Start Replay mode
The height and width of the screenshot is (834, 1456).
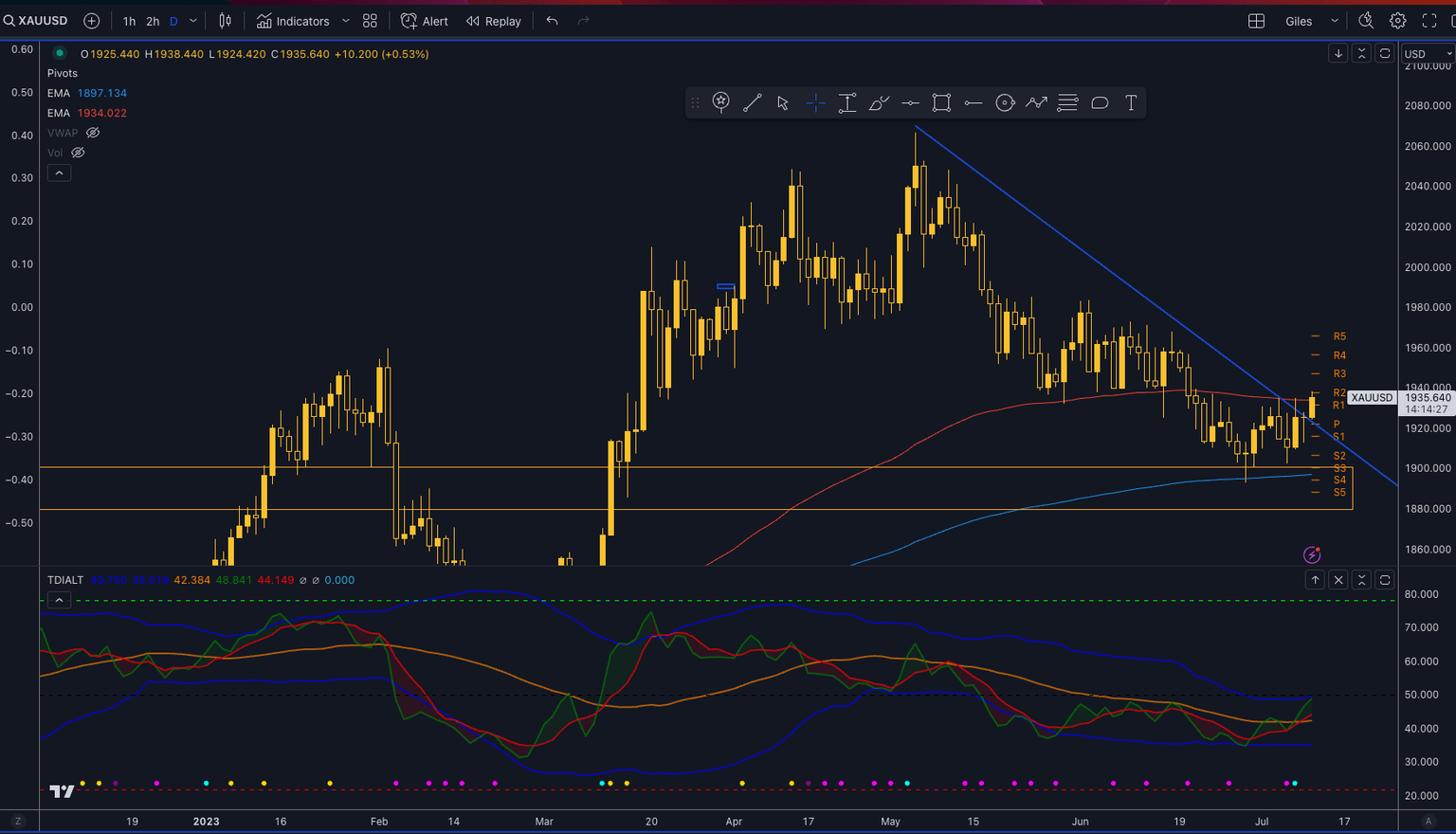click(493, 20)
